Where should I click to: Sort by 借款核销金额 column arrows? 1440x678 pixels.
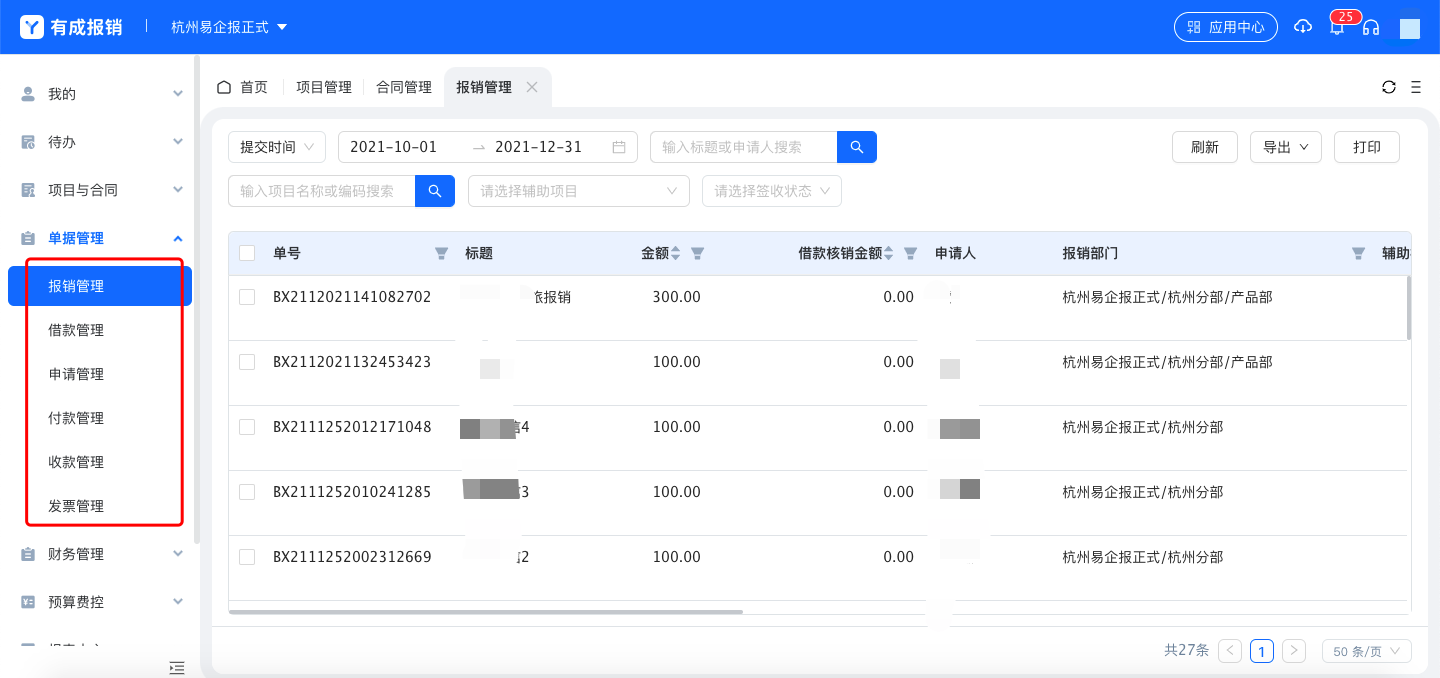click(x=889, y=254)
